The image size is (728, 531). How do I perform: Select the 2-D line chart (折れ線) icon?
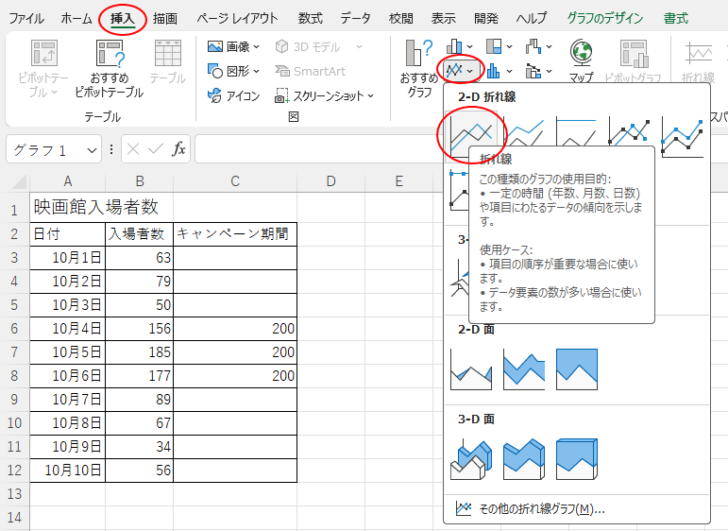pos(472,134)
